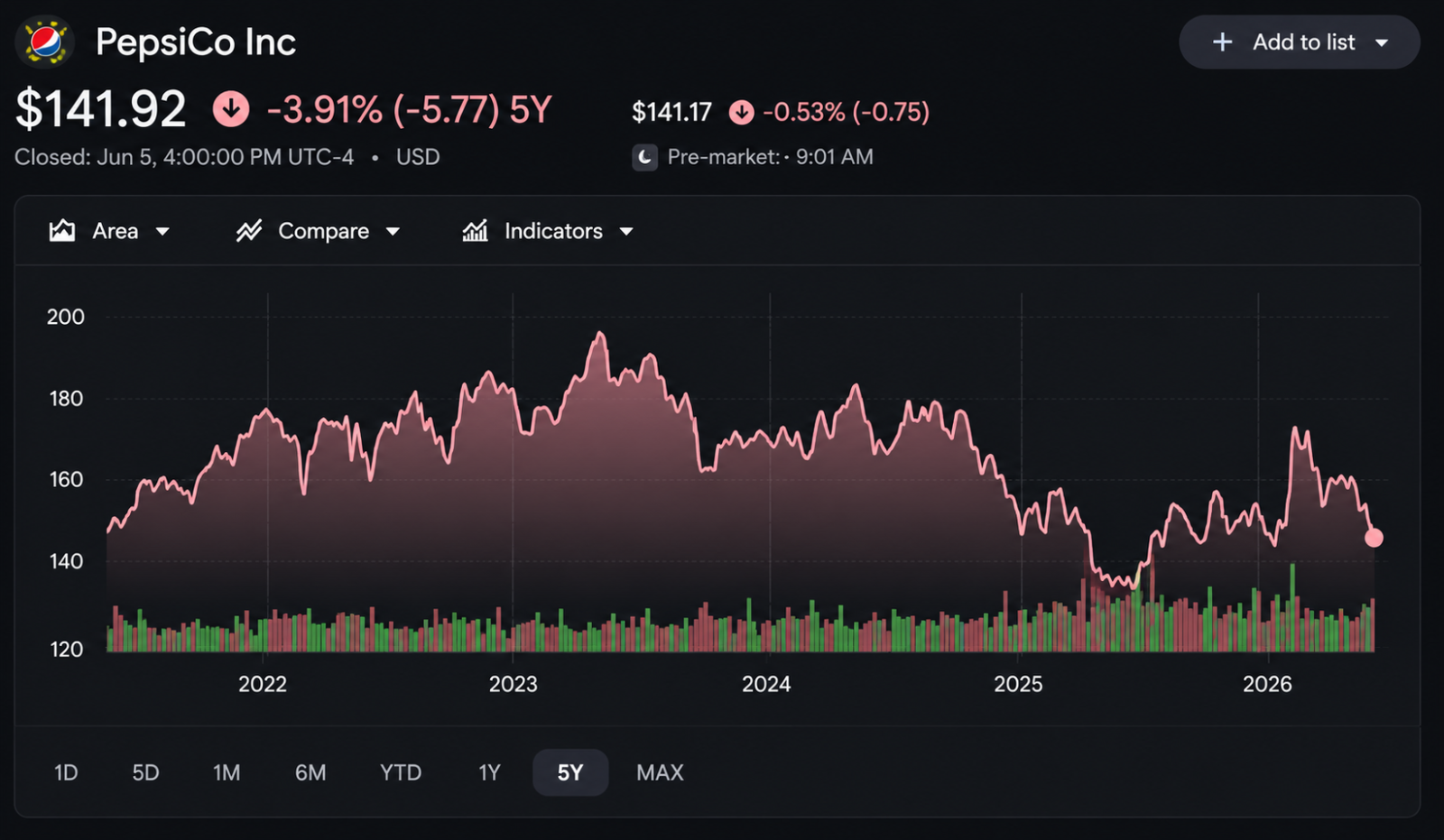Viewport: 1444px width, 840px height.
Task: Open the Area chart type label
Action: coord(116,231)
